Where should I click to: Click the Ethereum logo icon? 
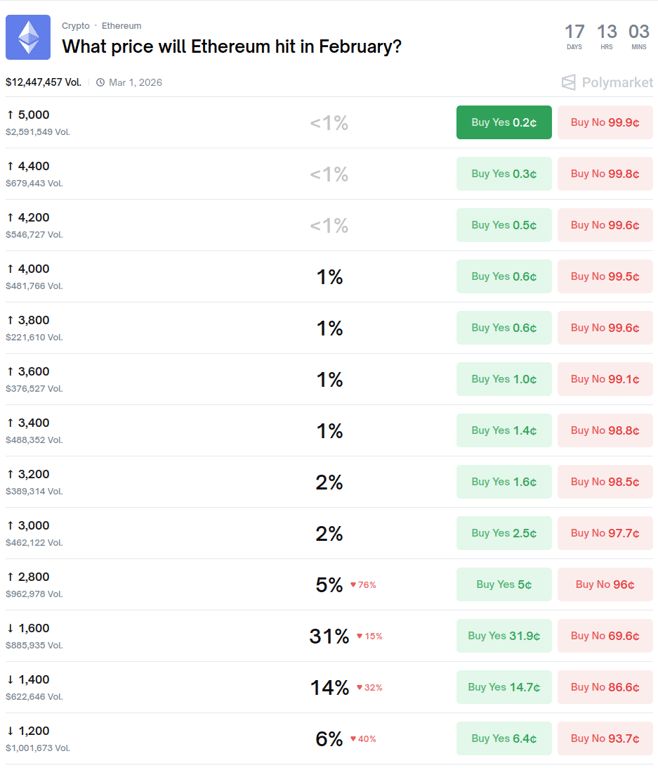pyautogui.click(x=28, y=37)
